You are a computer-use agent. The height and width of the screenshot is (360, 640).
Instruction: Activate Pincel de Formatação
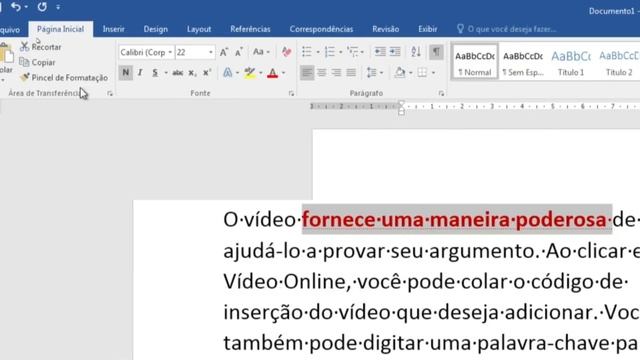(x=64, y=78)
